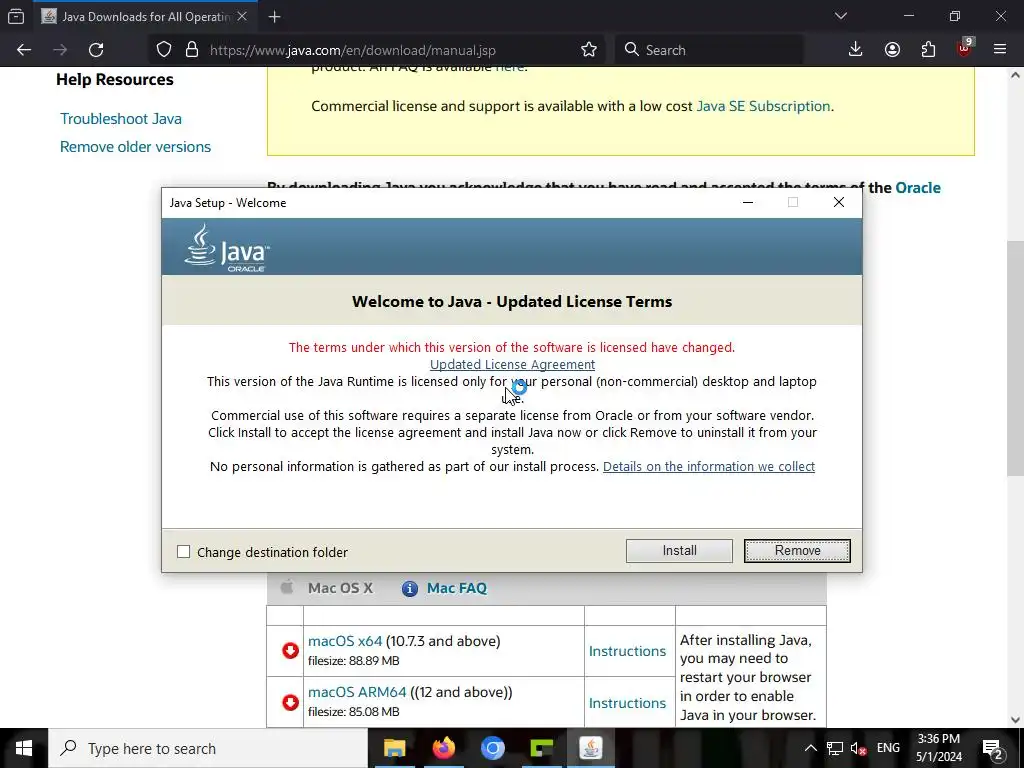
Task: Minimize the Java Setup dialog
Action: tap(748, 202)
